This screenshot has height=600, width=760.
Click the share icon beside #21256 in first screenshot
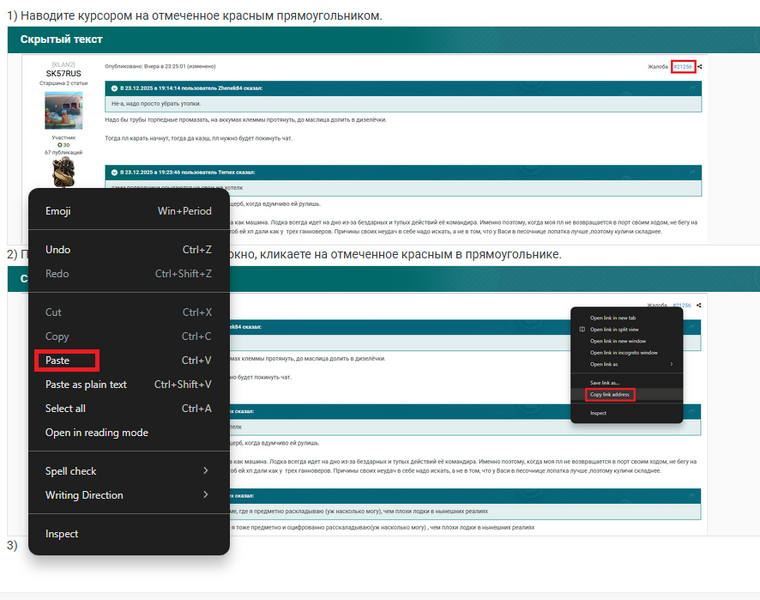(700, 67)
